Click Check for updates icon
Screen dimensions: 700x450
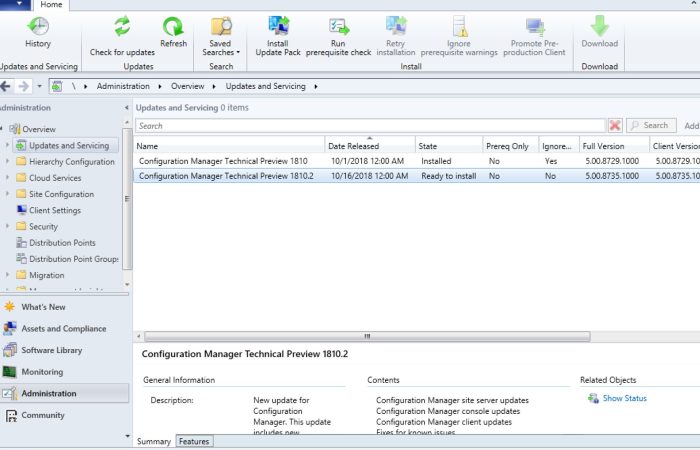[x=122, y=26]
